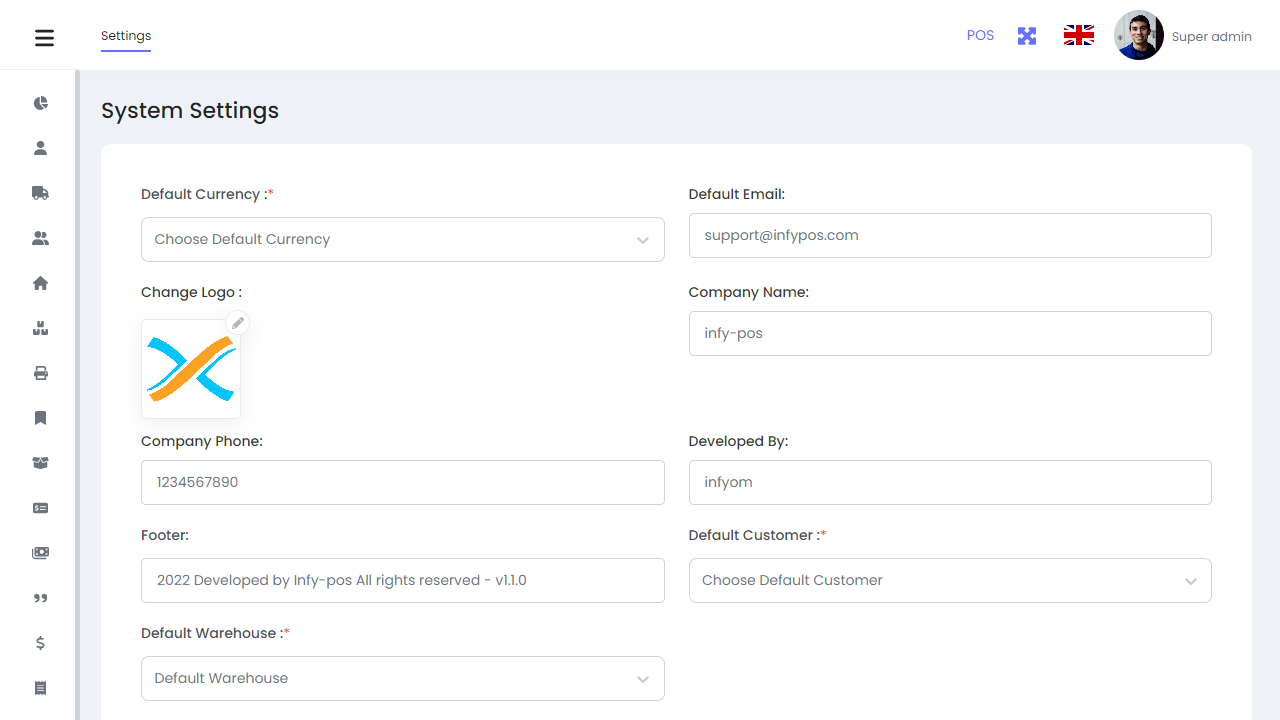The width and height of the screenshot is (1280, 720).
Task: Open the Super admin profile menu
Action: [1183, 37]
